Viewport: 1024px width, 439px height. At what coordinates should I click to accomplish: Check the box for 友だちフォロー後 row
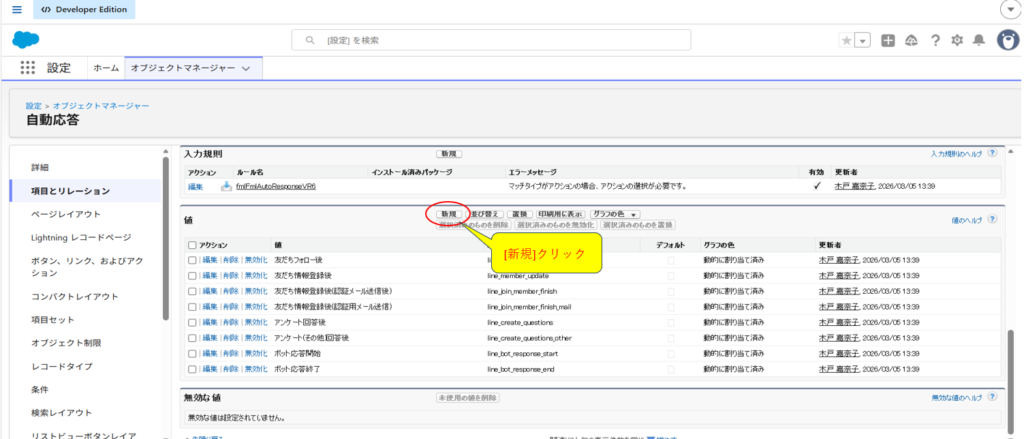(192, 260)
